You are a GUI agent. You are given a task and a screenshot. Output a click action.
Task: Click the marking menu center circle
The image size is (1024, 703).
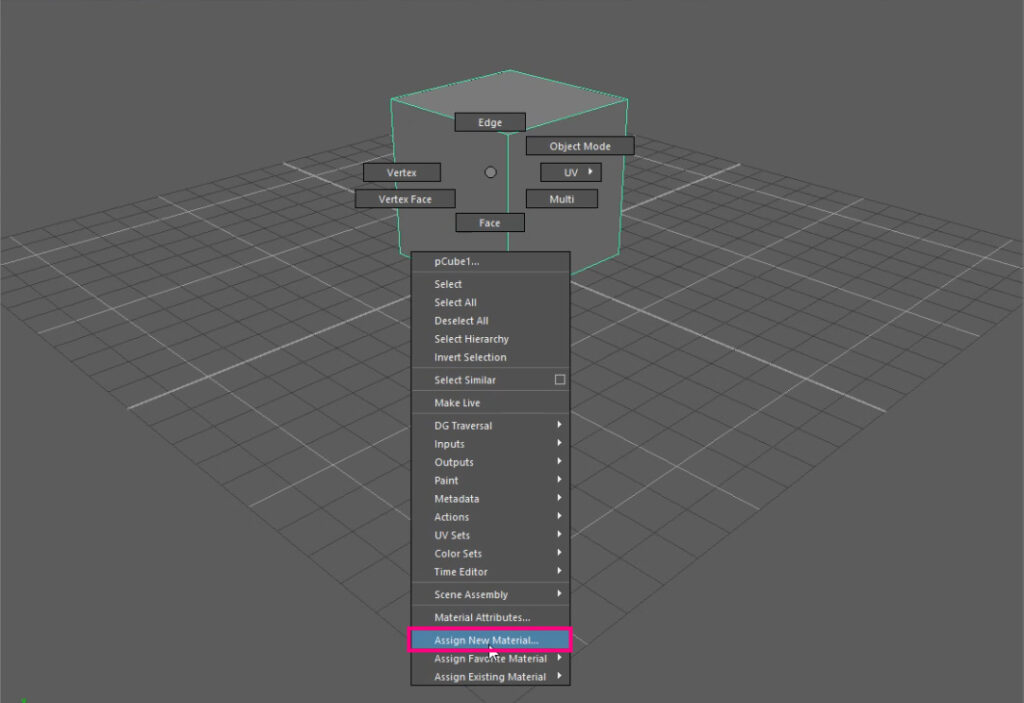(490, 172)
